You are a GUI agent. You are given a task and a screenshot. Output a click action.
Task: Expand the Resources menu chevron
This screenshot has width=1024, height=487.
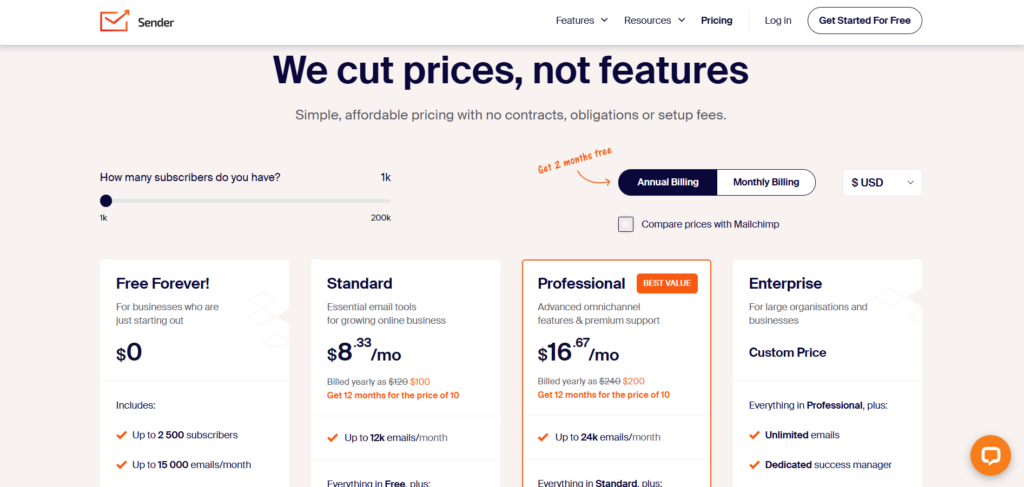pos(681,20)
